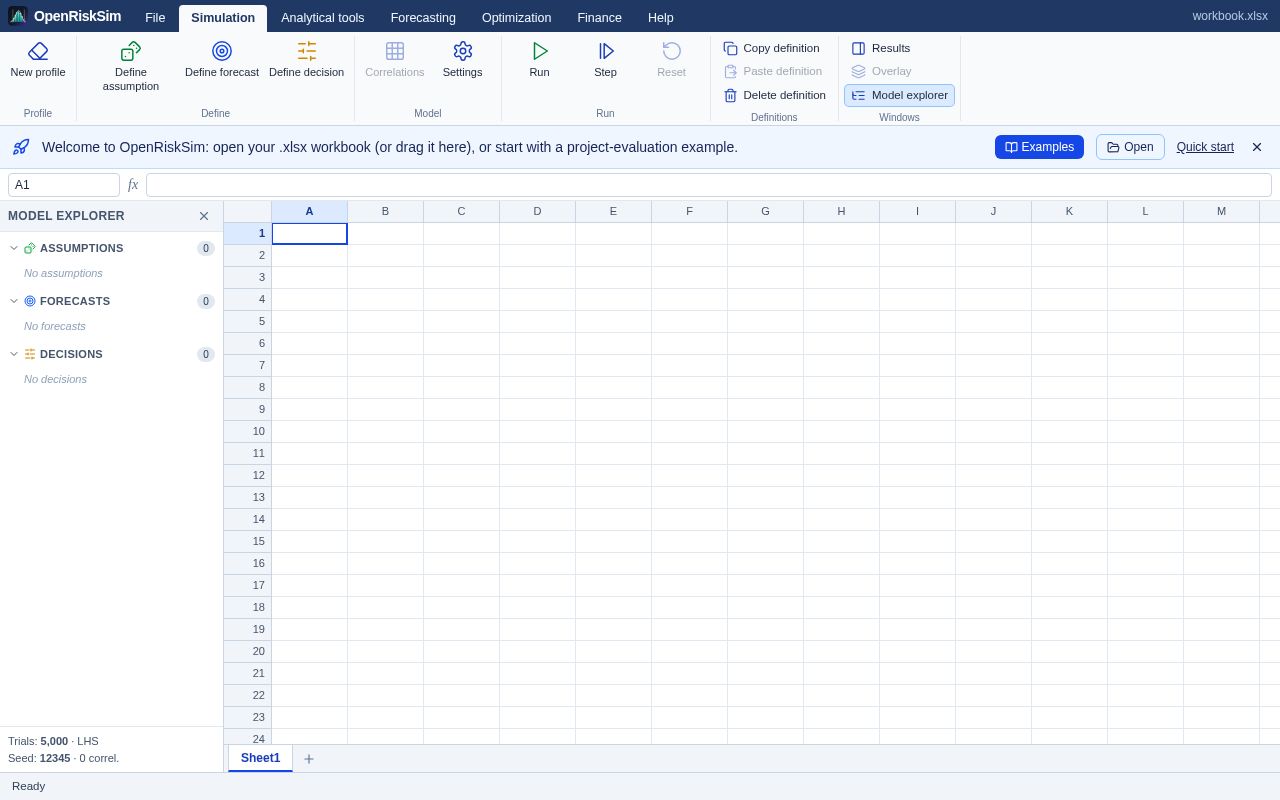Open Define assumption tool

pos(131,67)
